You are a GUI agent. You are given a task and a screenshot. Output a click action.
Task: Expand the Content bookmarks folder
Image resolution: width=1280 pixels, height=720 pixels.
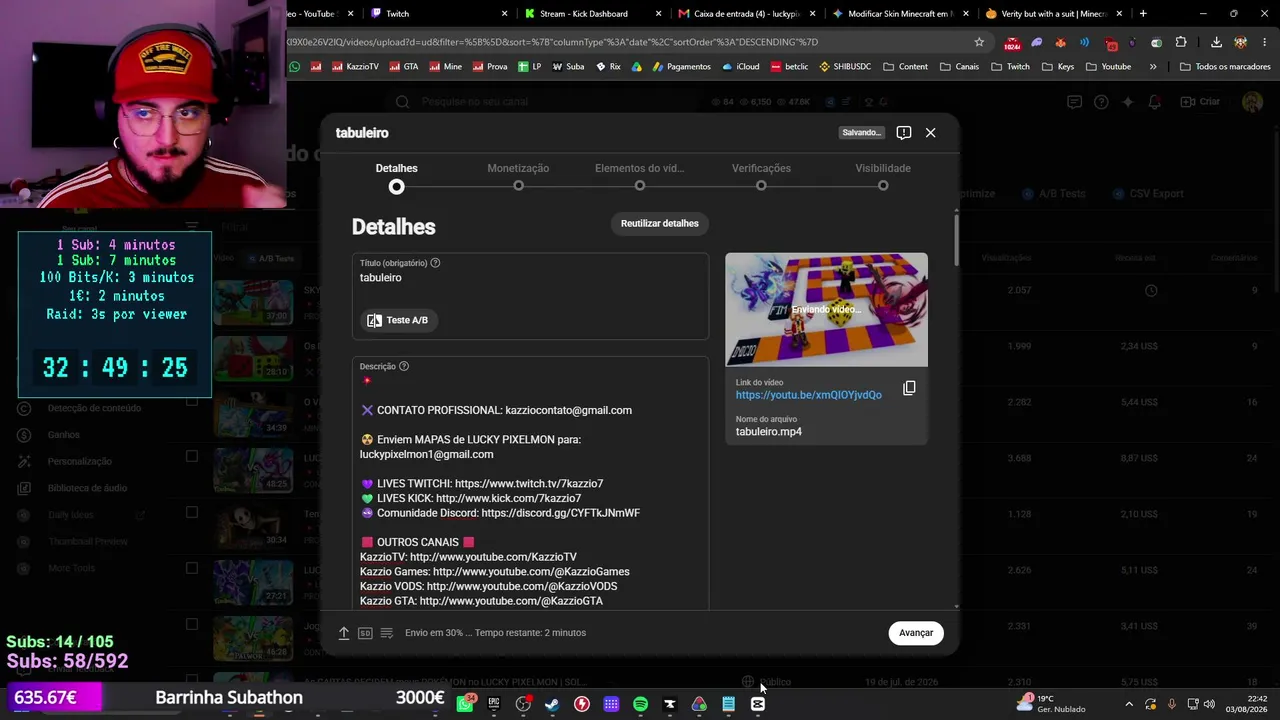(905, 67)
